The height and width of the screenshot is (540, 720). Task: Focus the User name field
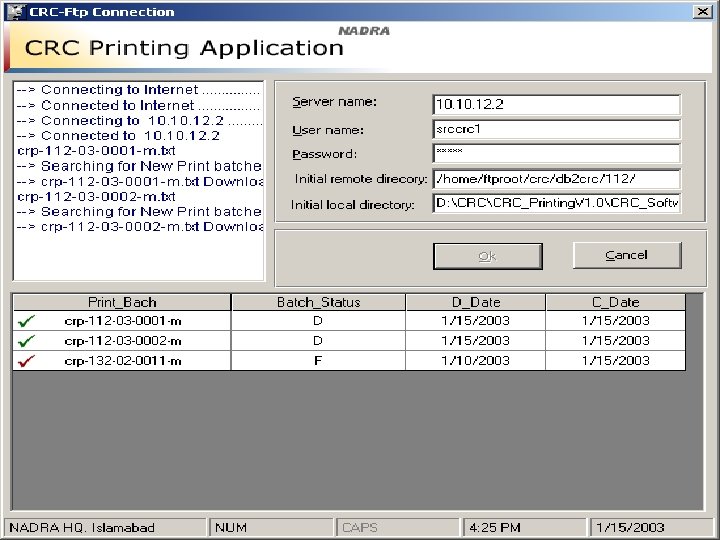(557, 129)
